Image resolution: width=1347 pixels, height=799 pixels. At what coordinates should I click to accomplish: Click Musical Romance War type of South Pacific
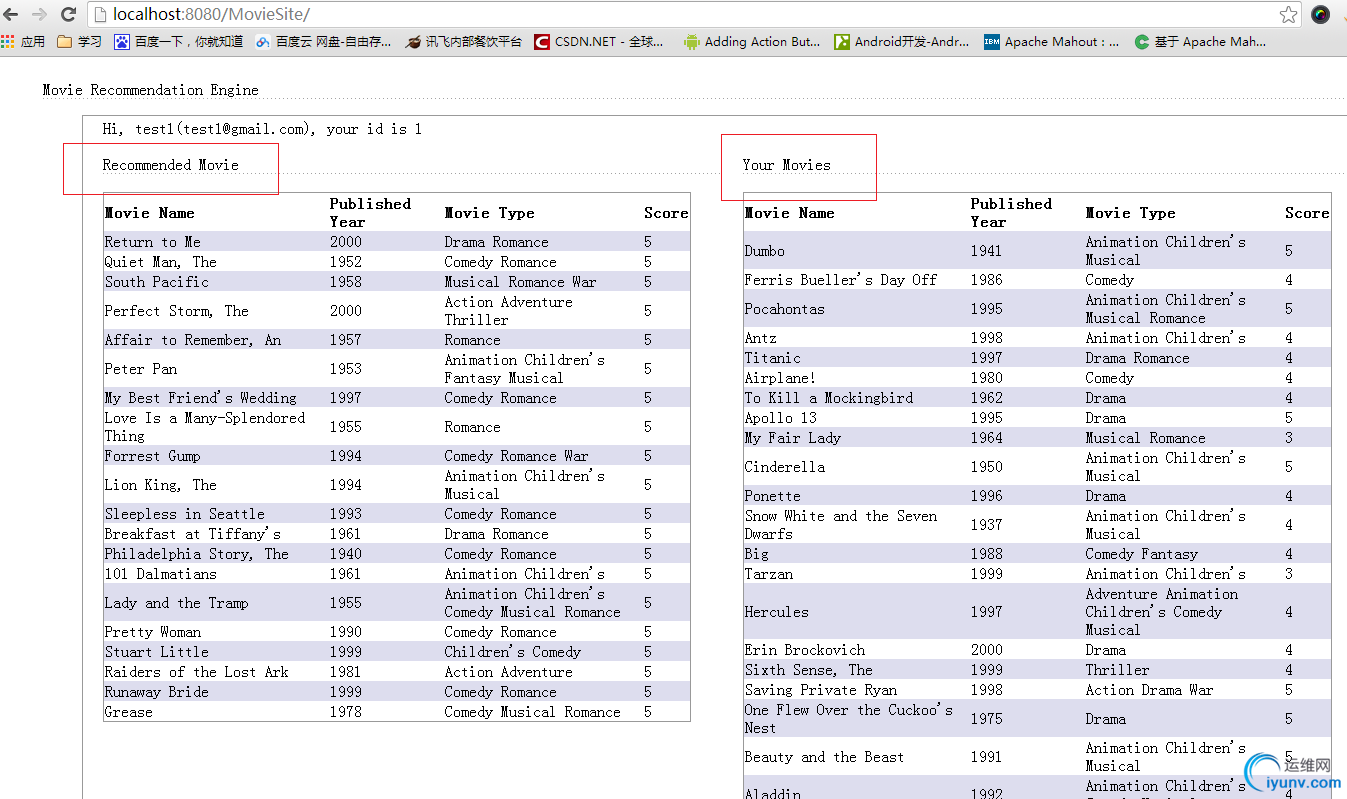(520, 282)
